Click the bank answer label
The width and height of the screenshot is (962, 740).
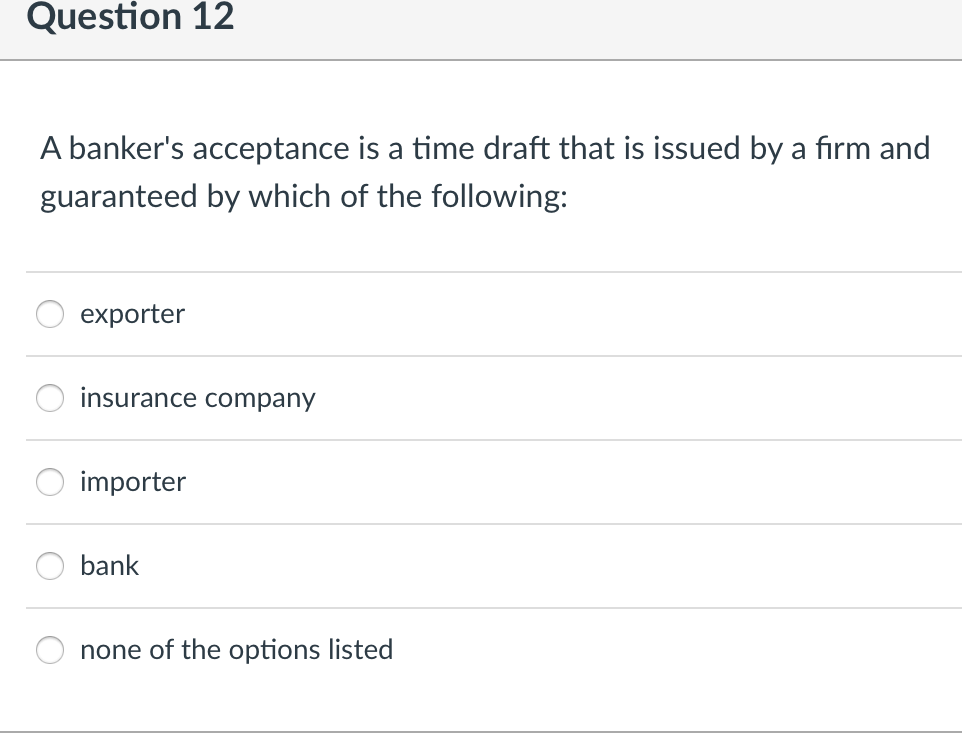click(109, 566)
